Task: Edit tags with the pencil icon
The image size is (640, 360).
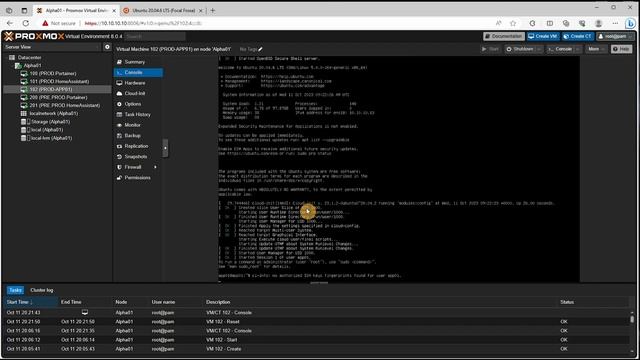Action: [x=260, y=49]
